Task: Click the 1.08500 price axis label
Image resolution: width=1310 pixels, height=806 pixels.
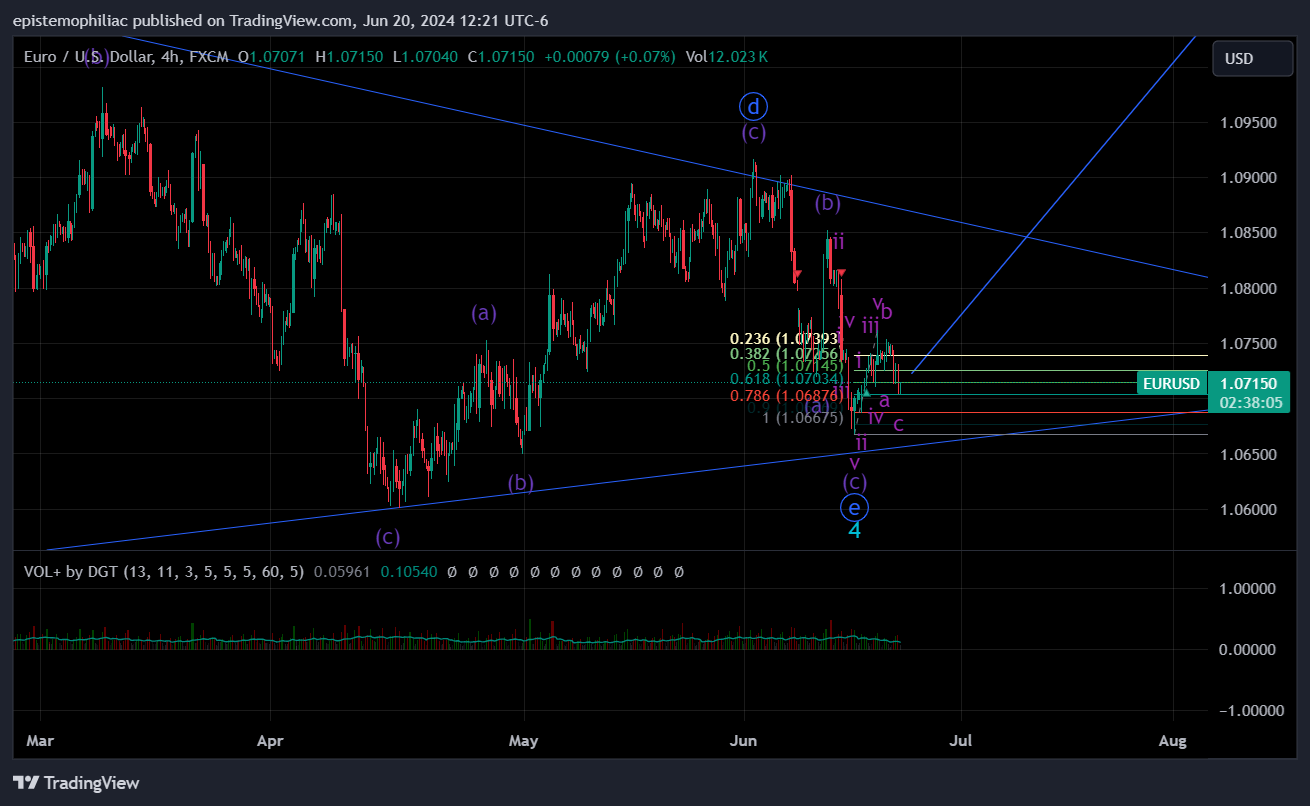Action: coord(1249,233)
